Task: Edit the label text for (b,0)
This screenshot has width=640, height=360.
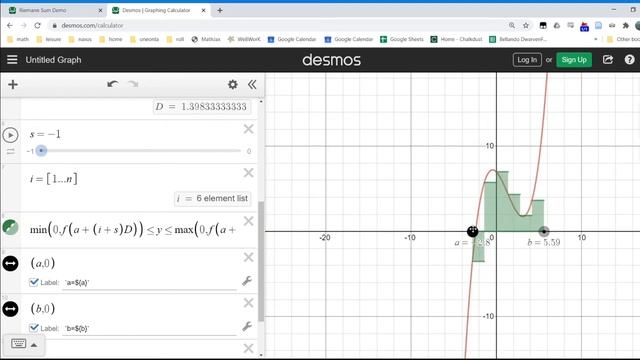Action: 149,328
